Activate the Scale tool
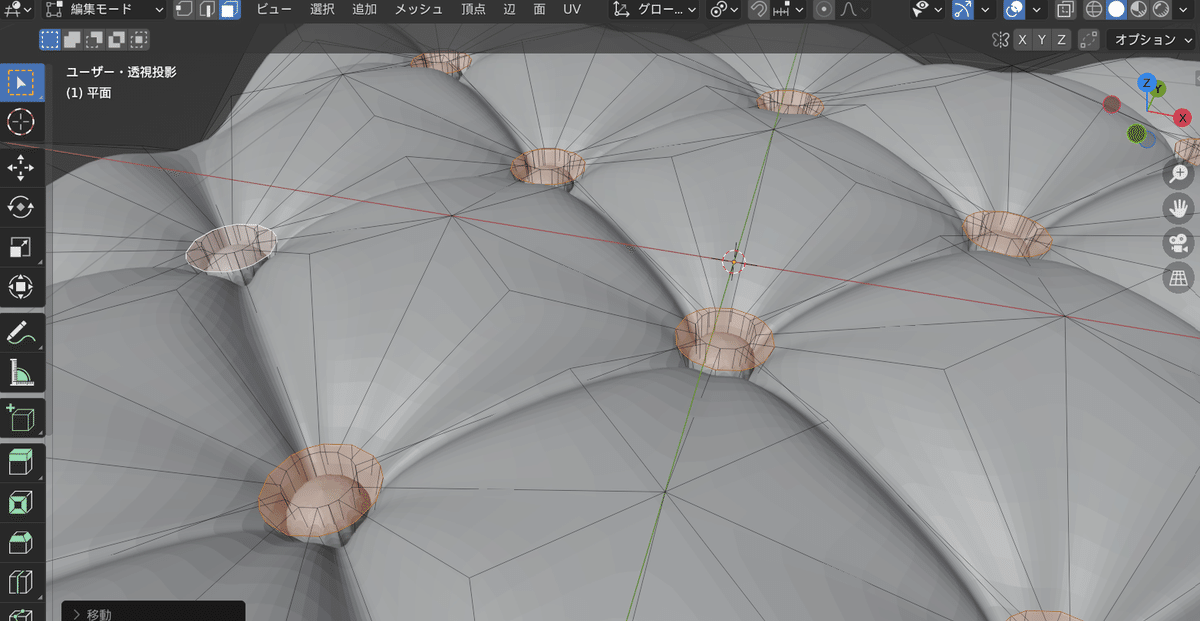Viewport: 1200px width, 621px height. (21, 247)
